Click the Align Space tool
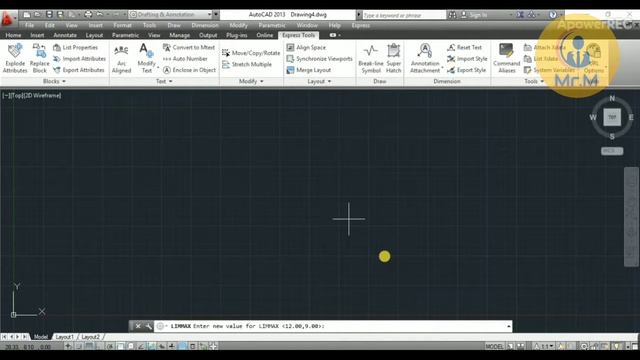The image size is (640, 360). click(306, 47)
